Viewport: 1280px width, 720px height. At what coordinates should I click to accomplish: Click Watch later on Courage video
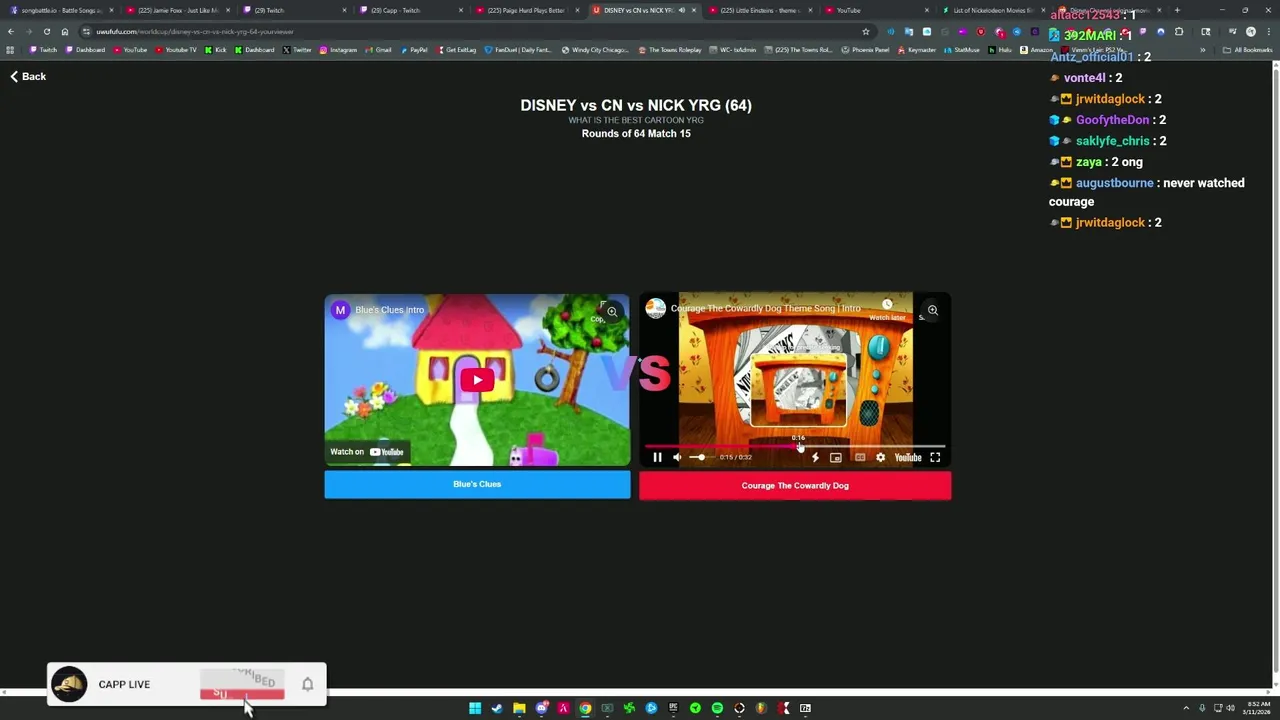pyautogui.click(x=887, y=309)
